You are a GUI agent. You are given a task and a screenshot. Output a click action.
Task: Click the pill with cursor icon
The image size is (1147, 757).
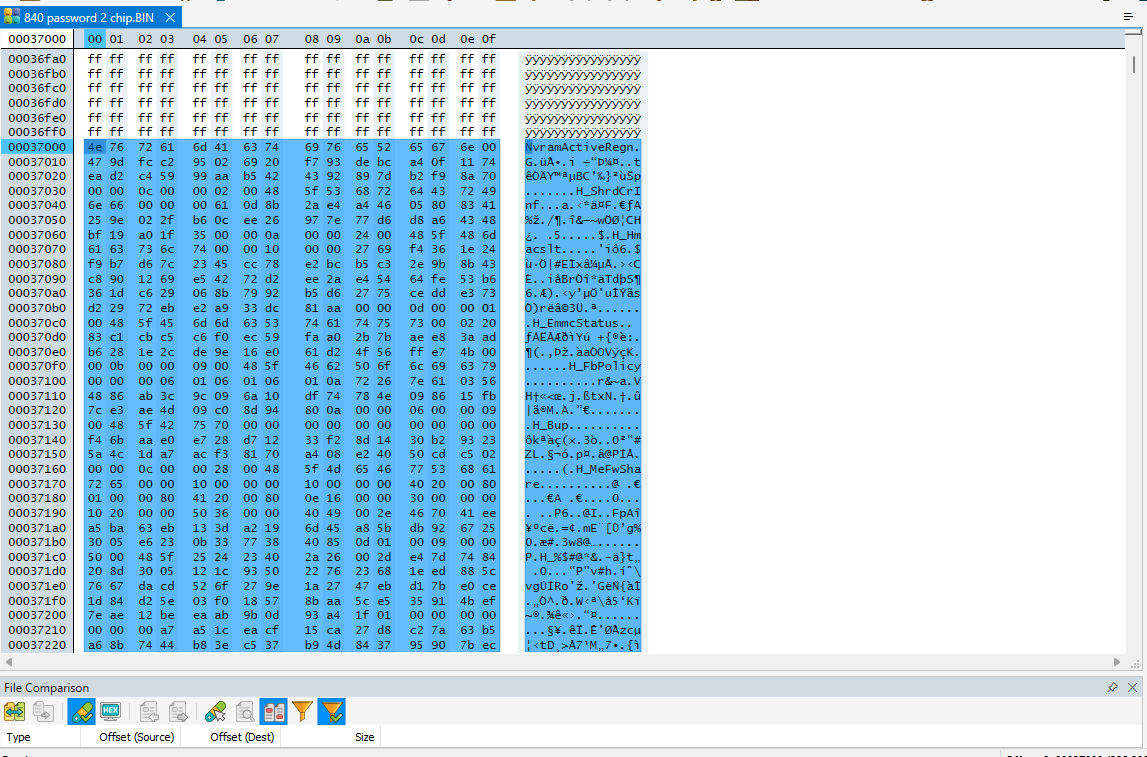point(216,711)
